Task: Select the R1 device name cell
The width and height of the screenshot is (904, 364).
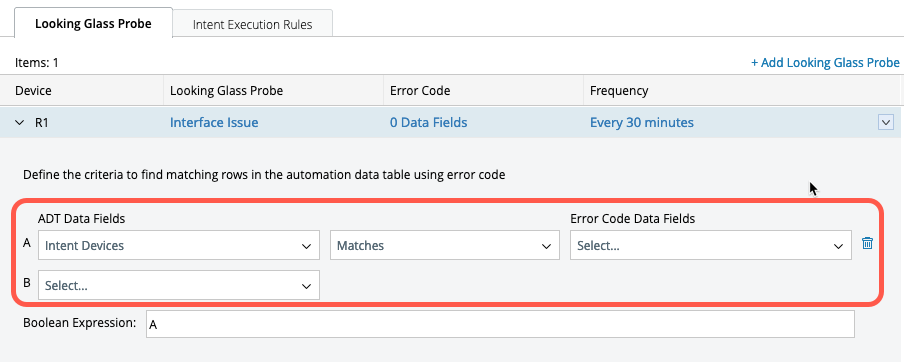Action: coord(42,122)
